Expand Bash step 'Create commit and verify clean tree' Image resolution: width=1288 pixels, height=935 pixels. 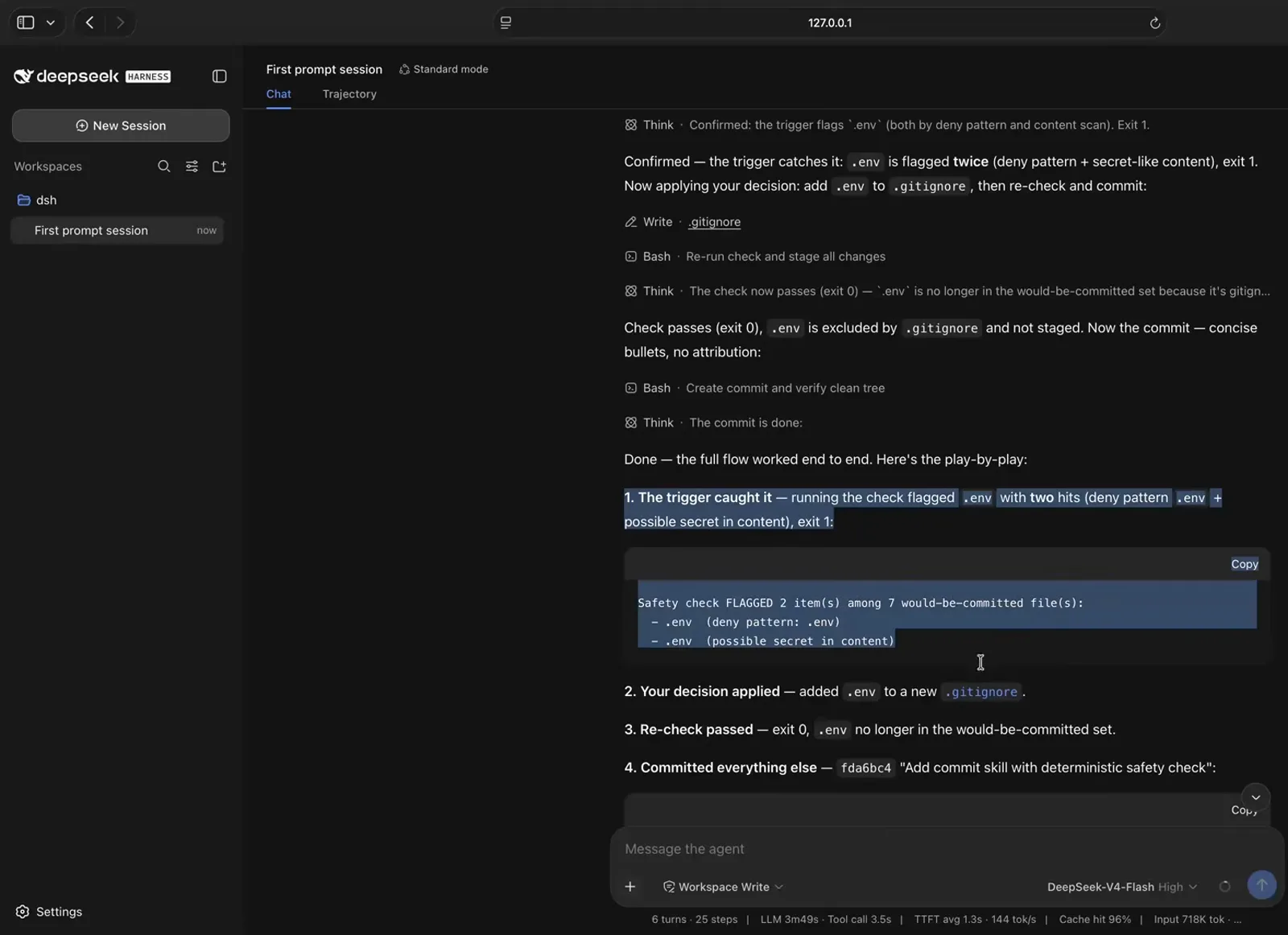(x=754, y=388)
